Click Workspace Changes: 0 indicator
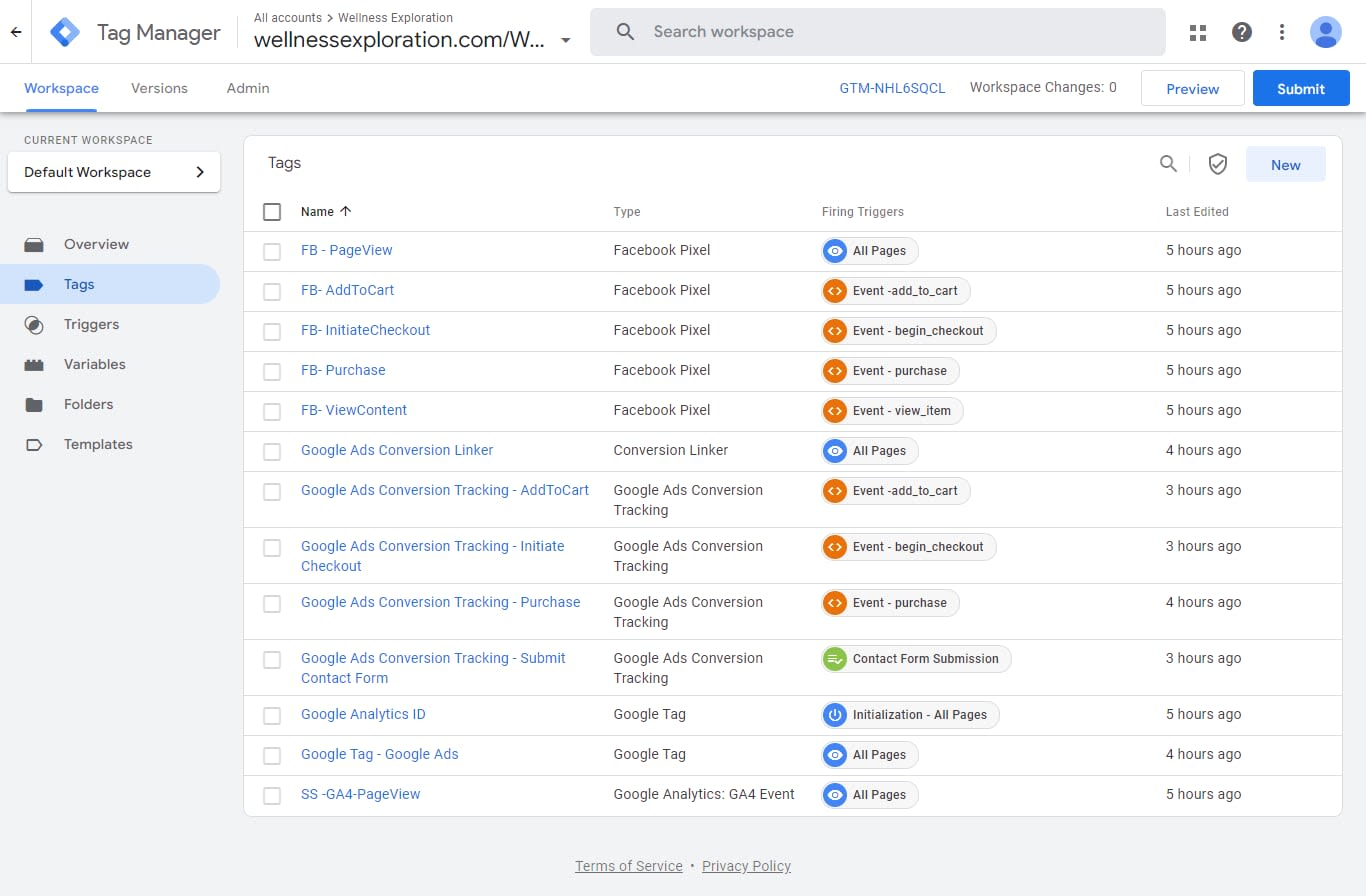The height and width of the screenshot is (896, 1366). [x=1043, y=87]
